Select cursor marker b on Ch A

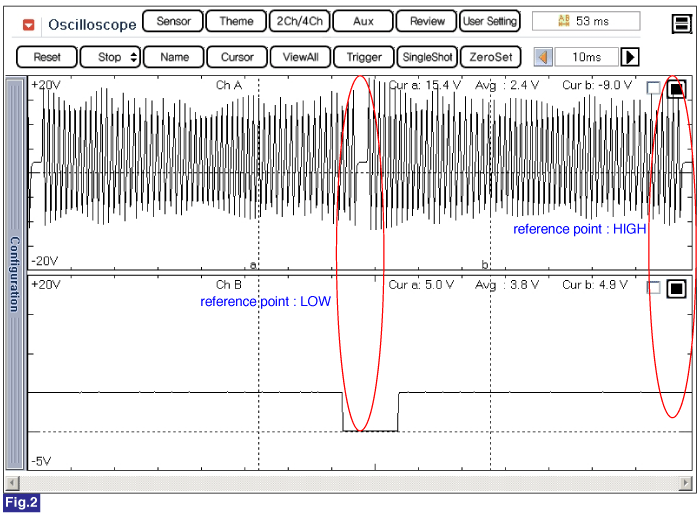pyautogui.click(x=485, y=264)
